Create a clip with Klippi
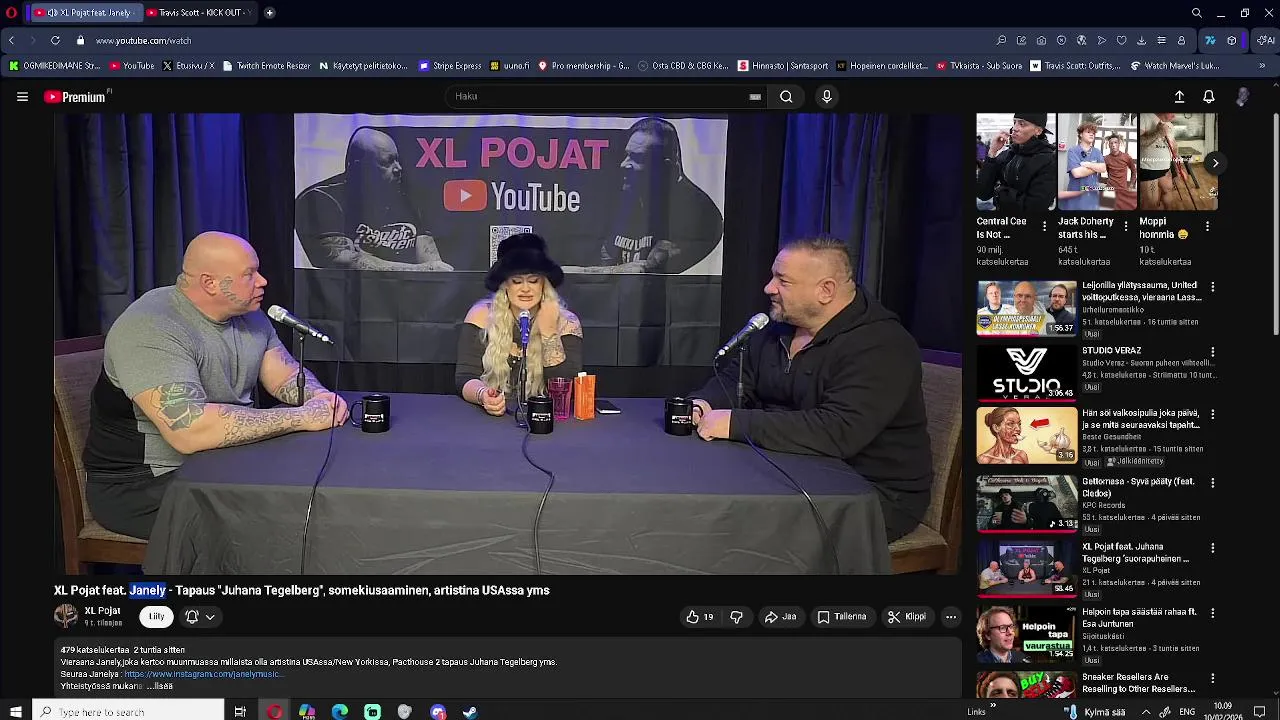1280x720 pixels. point(906,617)
